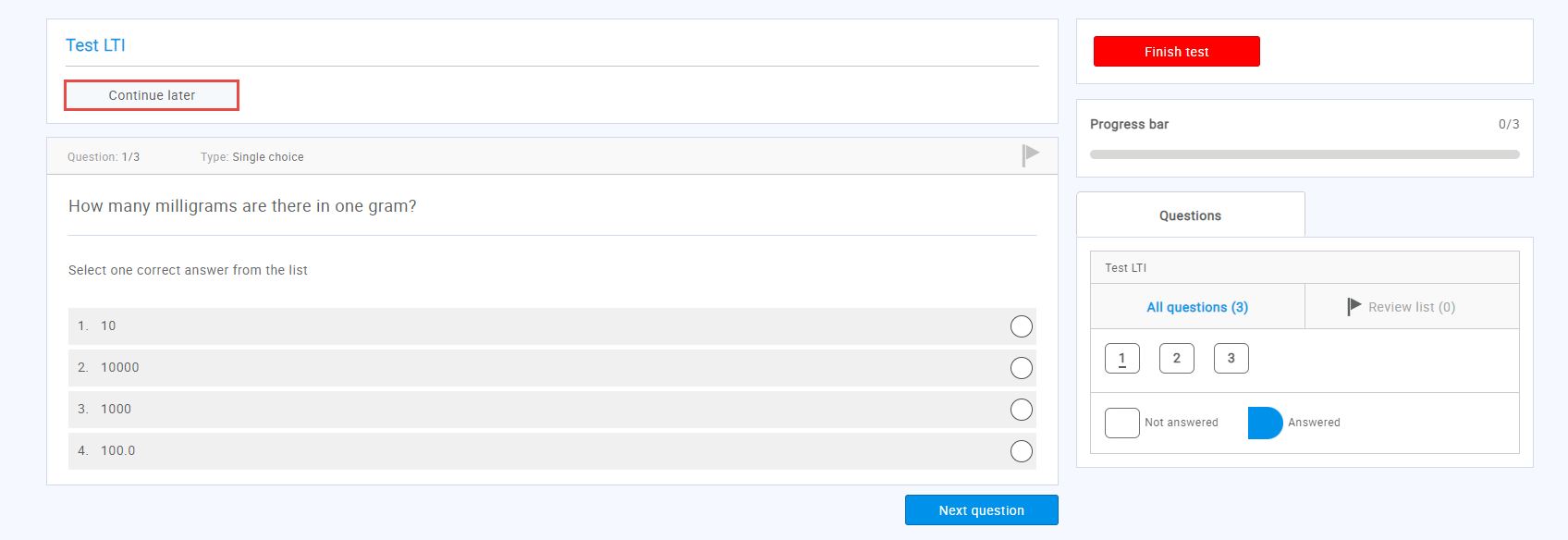Click the Test LTI section header
The width and height of the screenshot is (1568, 540).
tap(1125, 268)
